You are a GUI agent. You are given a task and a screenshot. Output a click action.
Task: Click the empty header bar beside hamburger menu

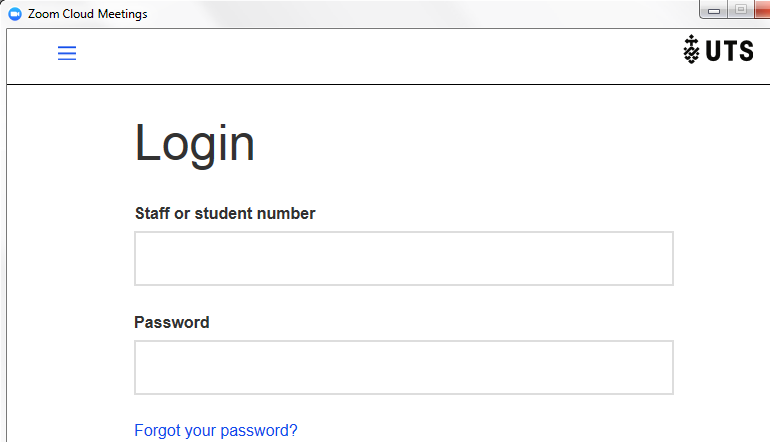(x=380, y=53)
